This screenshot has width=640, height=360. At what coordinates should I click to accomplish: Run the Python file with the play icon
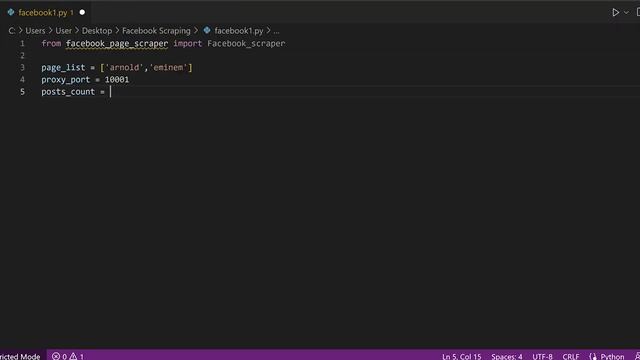[615, 13]
